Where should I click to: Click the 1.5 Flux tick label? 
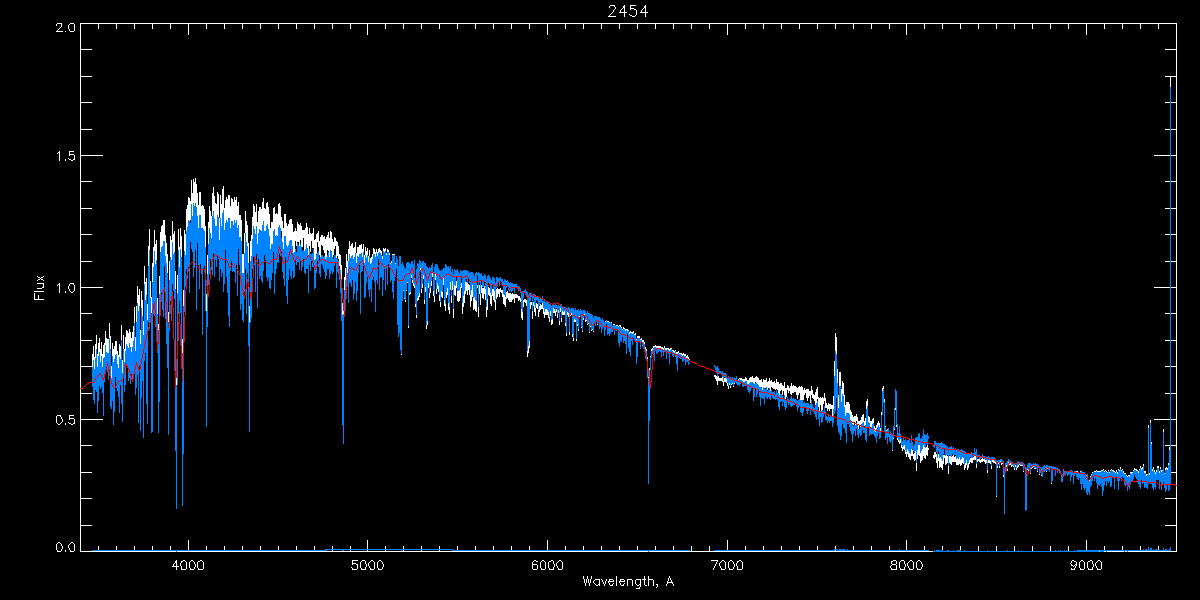[64, 156]
